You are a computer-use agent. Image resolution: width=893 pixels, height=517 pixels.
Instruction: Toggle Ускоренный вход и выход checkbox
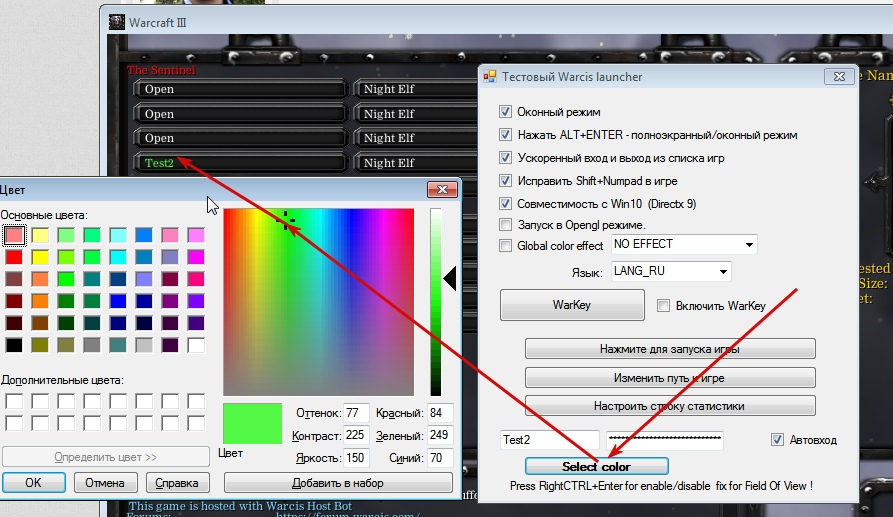click(505, 158)
